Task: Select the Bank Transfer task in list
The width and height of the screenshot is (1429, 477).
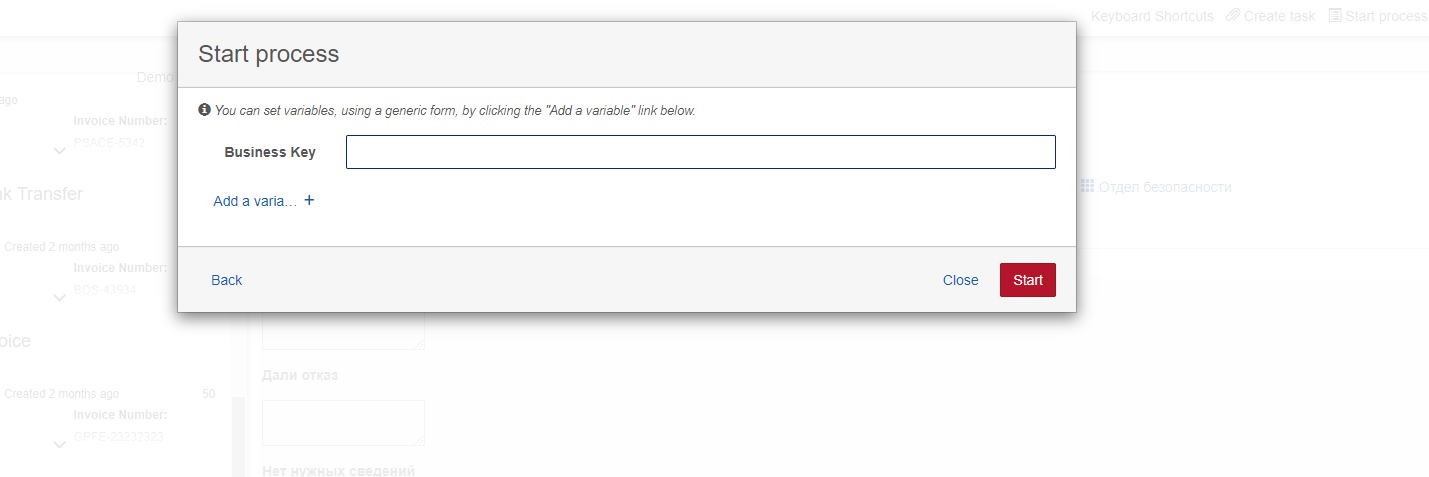Action: pos(41,194)
